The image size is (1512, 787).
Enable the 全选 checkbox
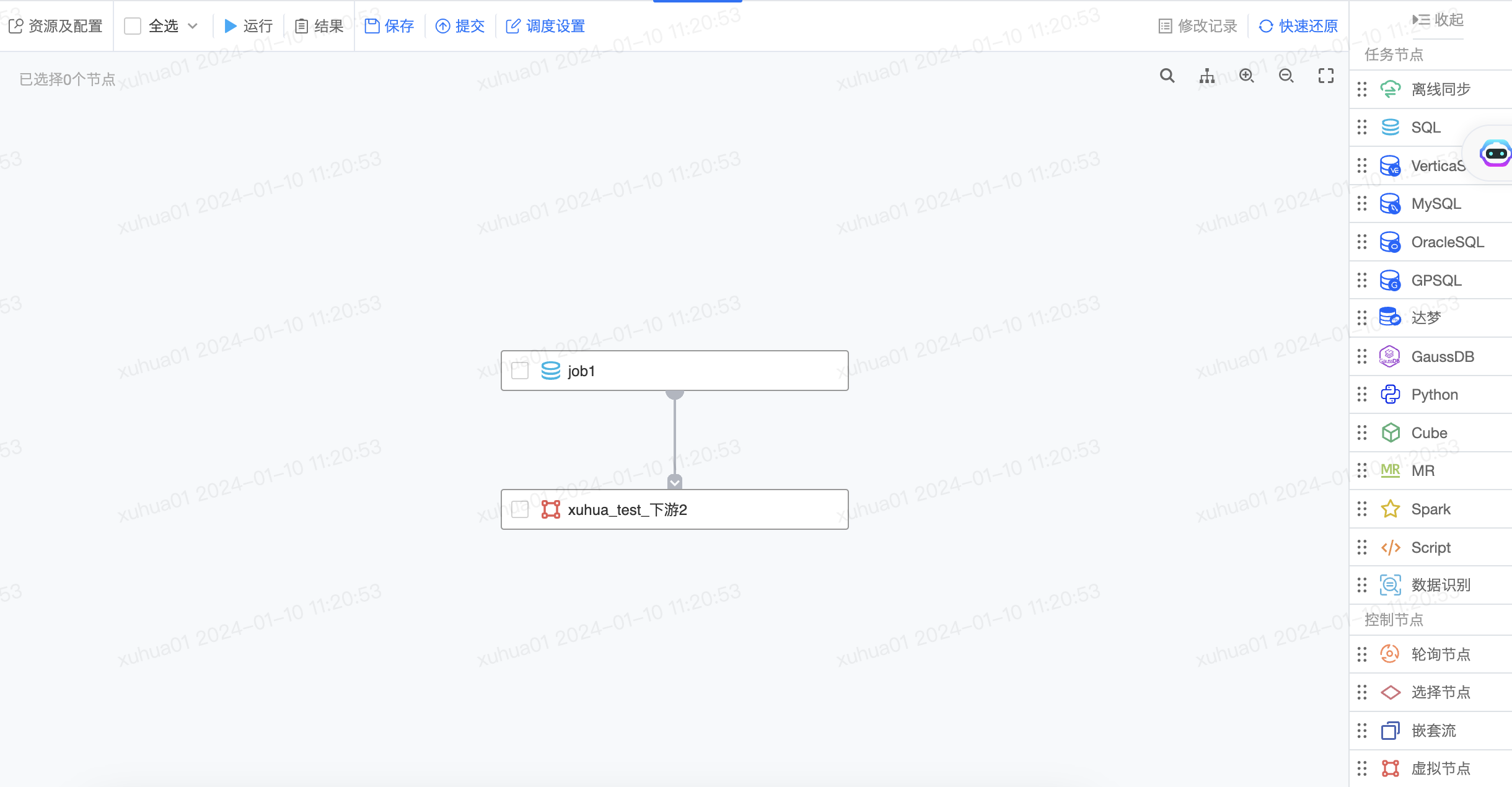pos(132,26)
